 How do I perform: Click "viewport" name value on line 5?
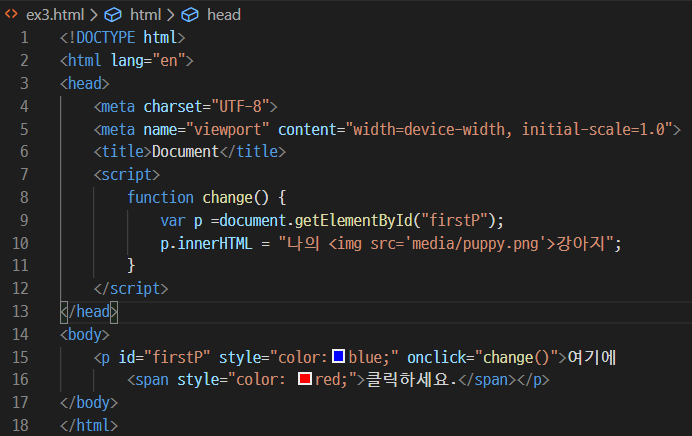click(228, 129)
